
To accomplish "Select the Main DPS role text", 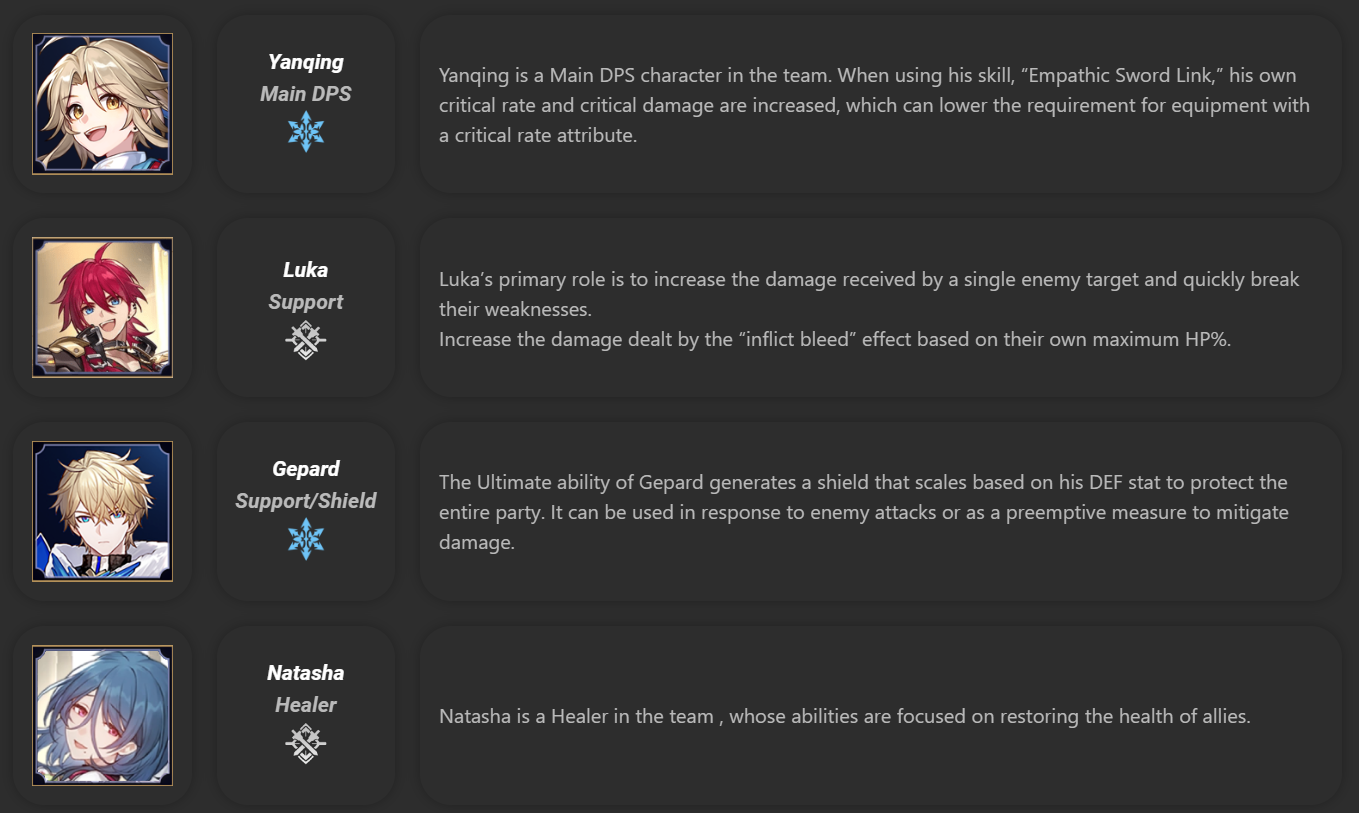I will click(306, 94).
